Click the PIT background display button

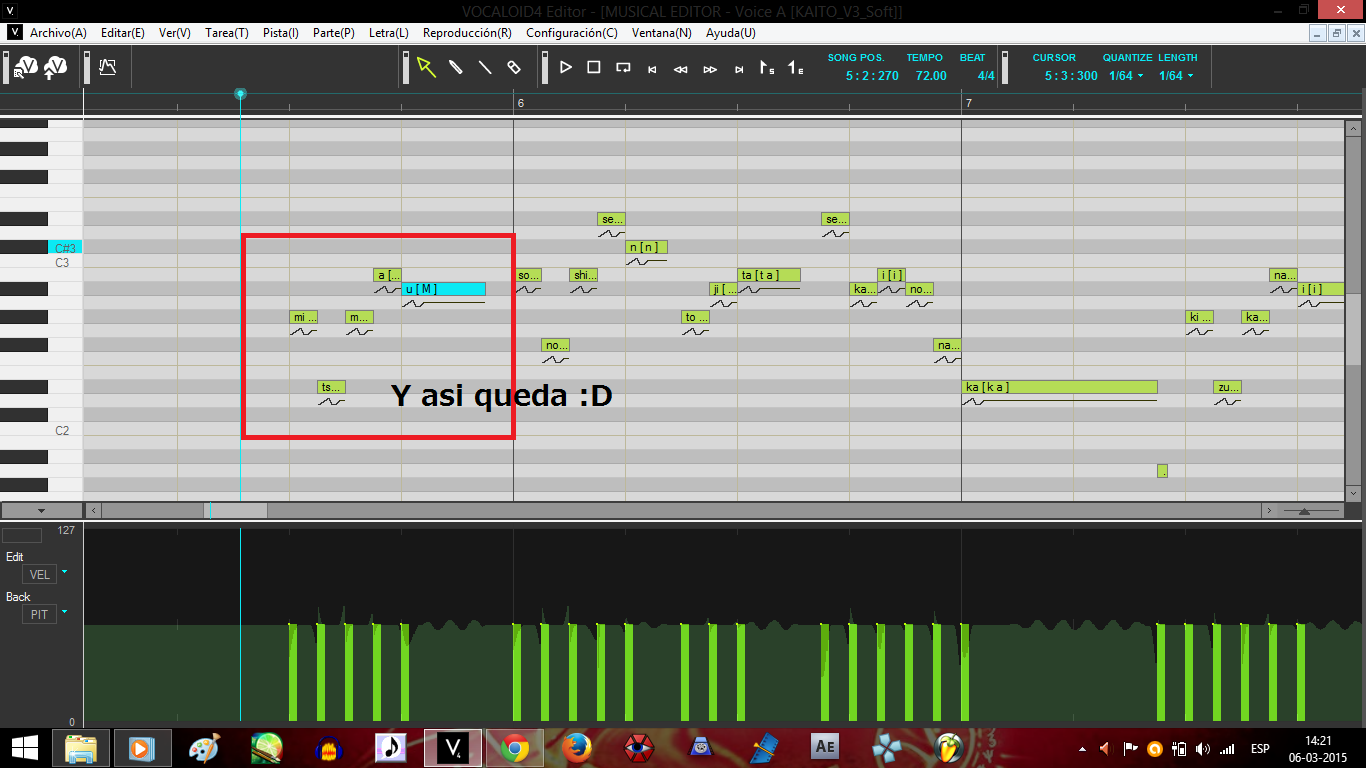37,614
